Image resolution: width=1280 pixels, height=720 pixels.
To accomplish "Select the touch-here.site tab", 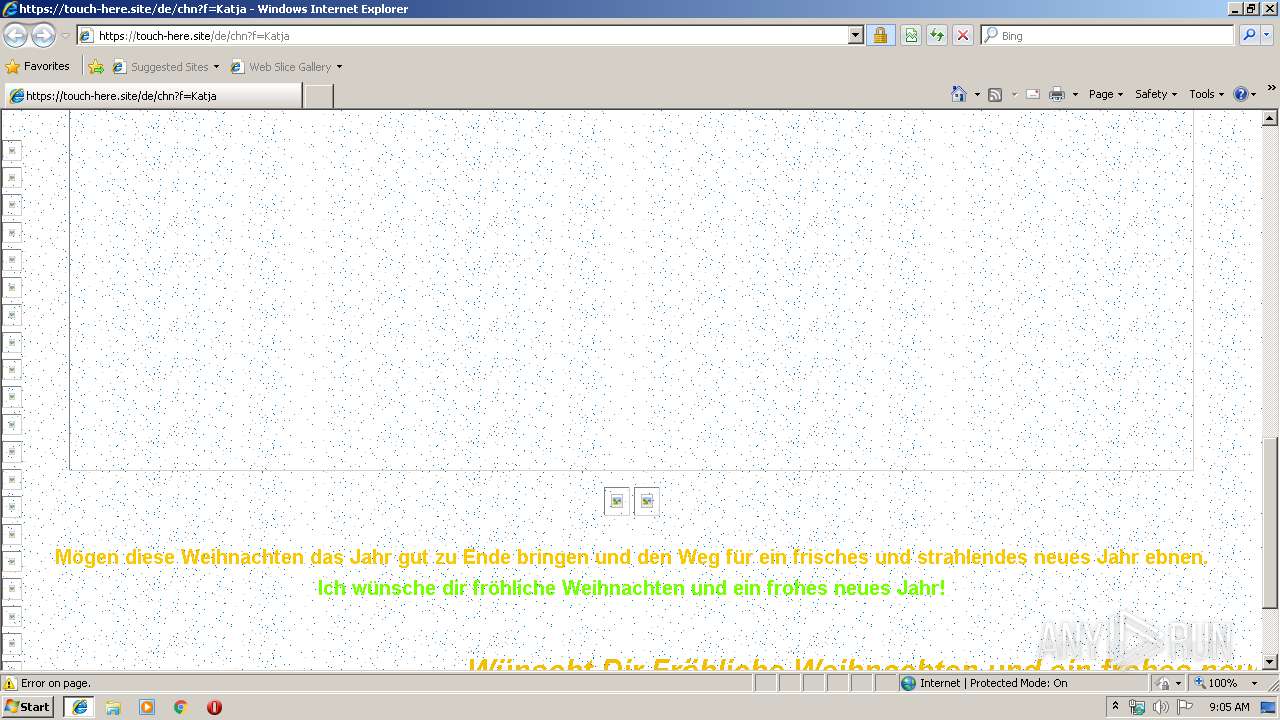I will pos(152,96).
